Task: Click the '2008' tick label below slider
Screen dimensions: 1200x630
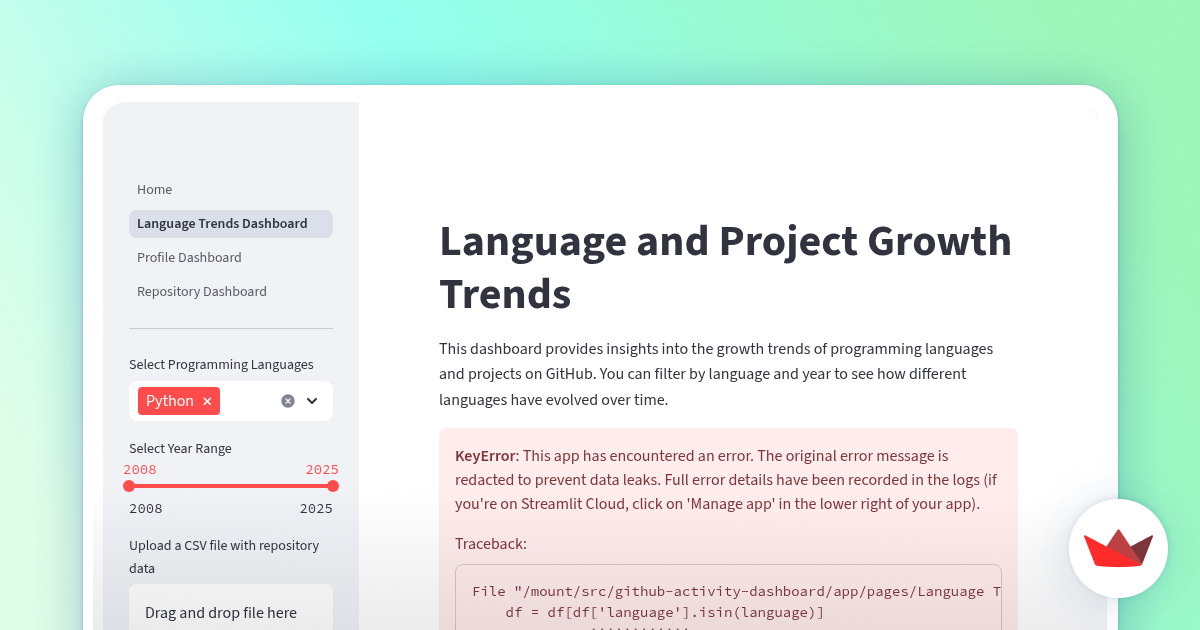Action: pos(146,509)
